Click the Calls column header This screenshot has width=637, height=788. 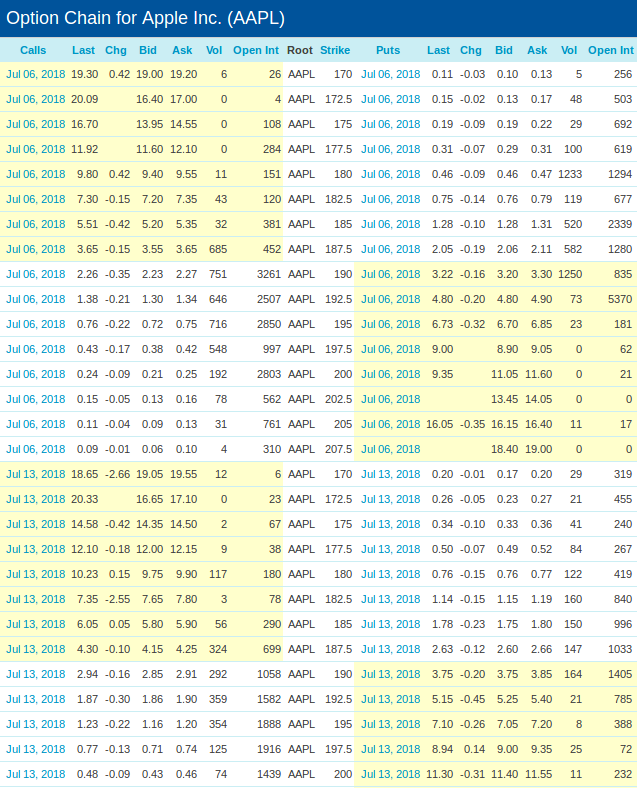33,50
